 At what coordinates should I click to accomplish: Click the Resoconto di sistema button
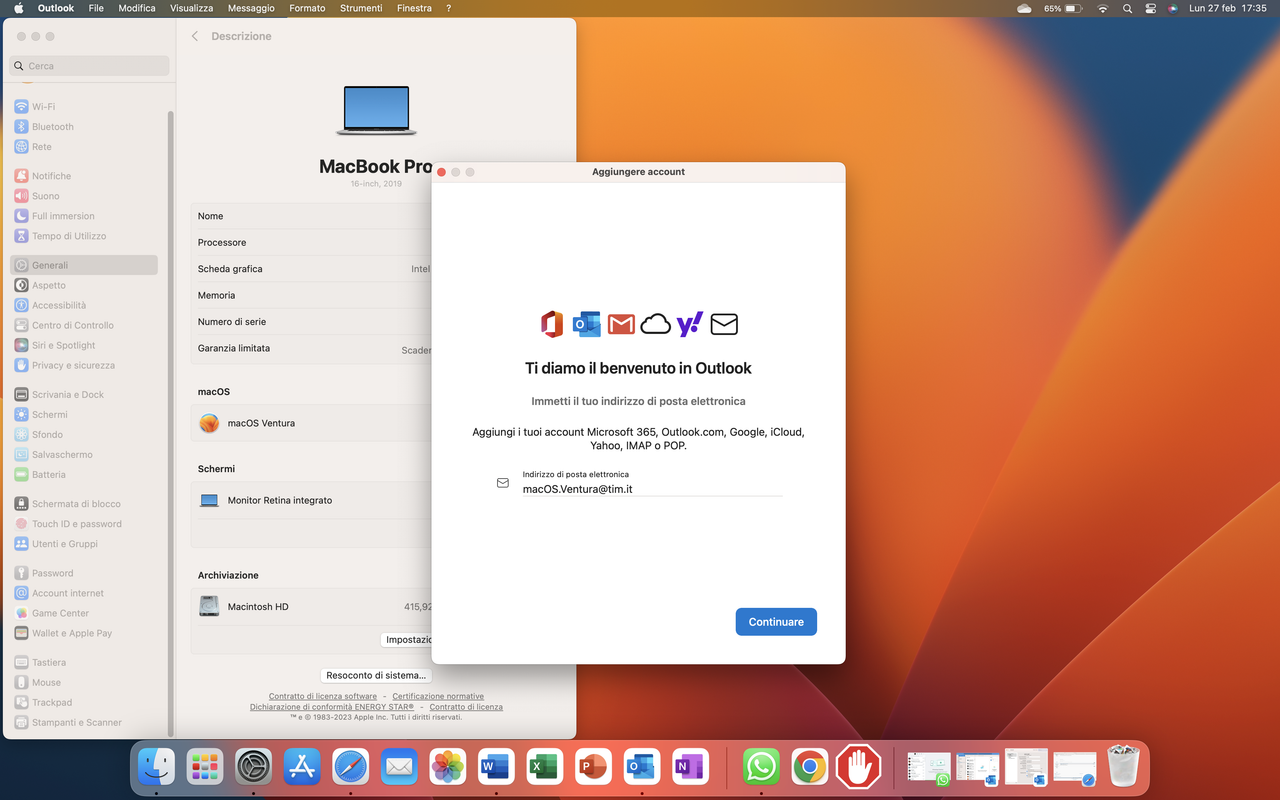click(376, 675)
